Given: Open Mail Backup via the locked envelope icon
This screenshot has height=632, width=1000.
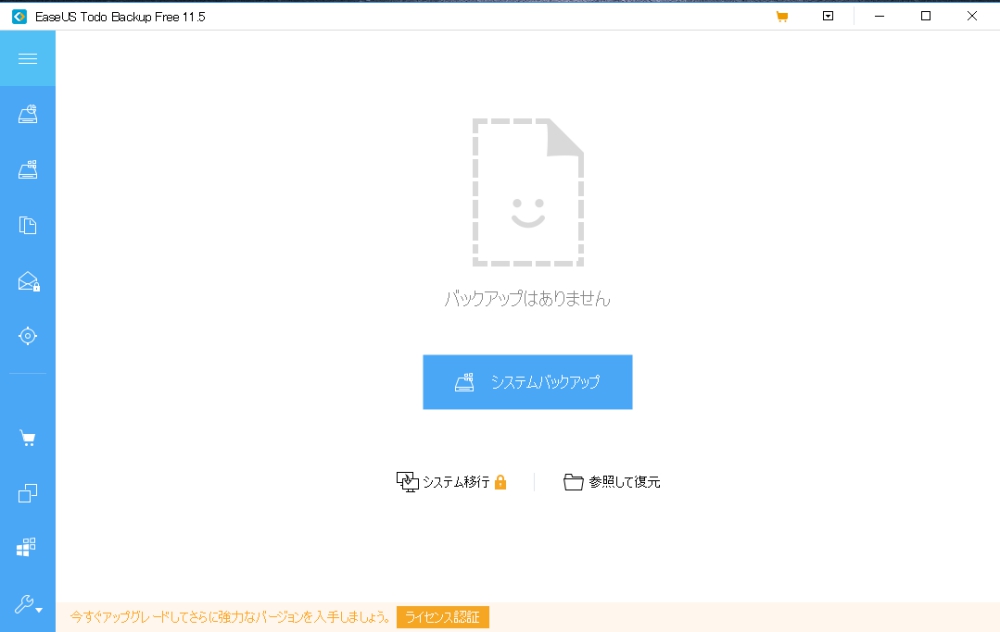Looking at the screenshot, I should (27, 281).
